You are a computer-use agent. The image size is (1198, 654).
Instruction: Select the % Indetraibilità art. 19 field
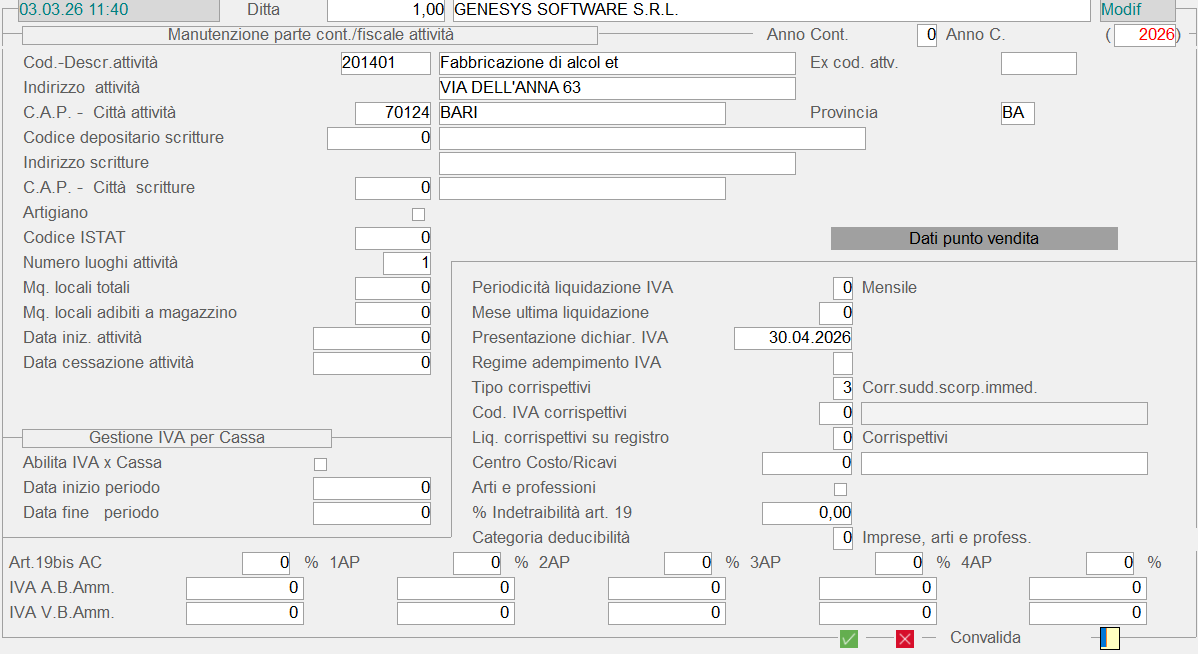click(807, 513)
